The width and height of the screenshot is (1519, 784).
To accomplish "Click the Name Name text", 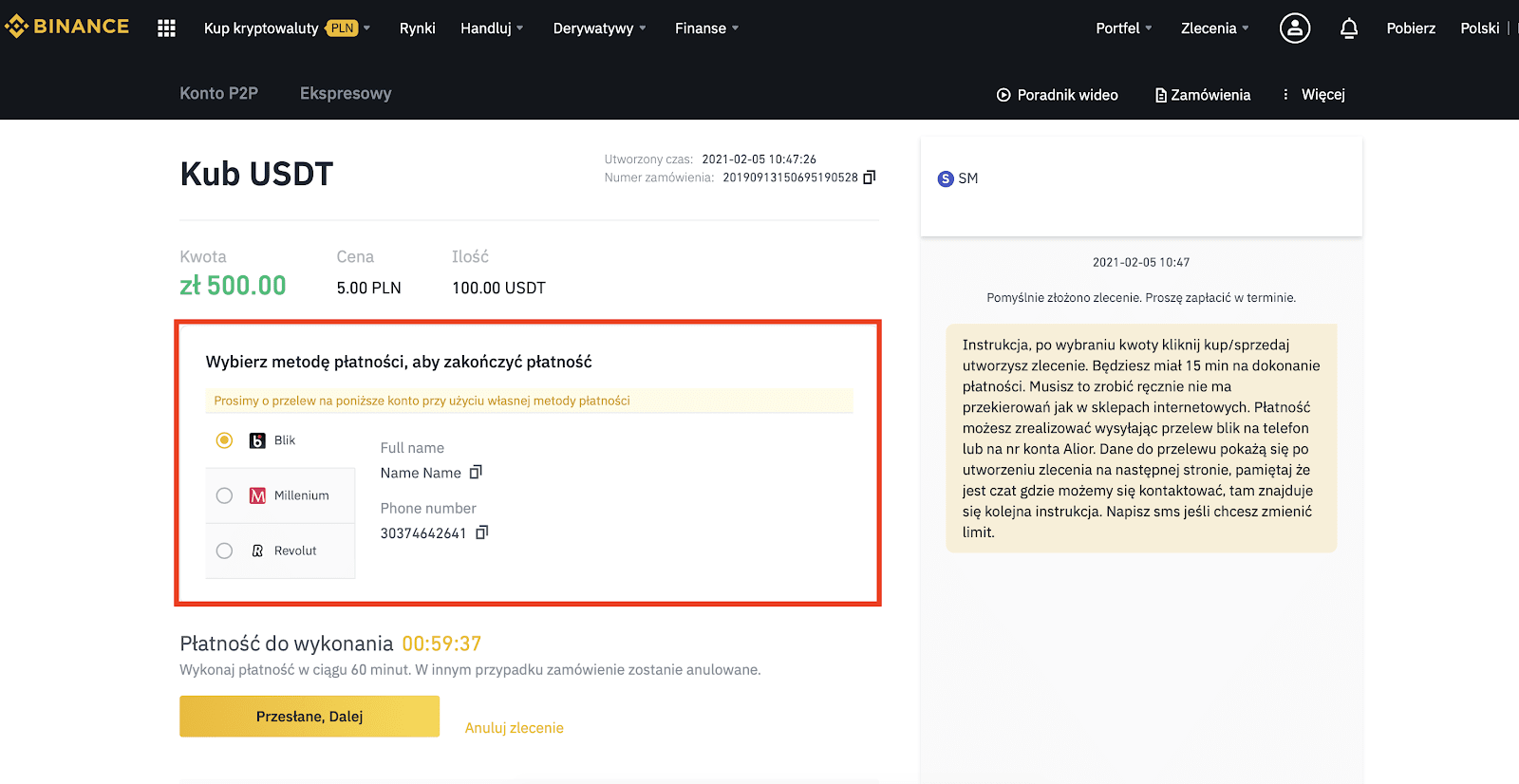I will pos(421,473).
